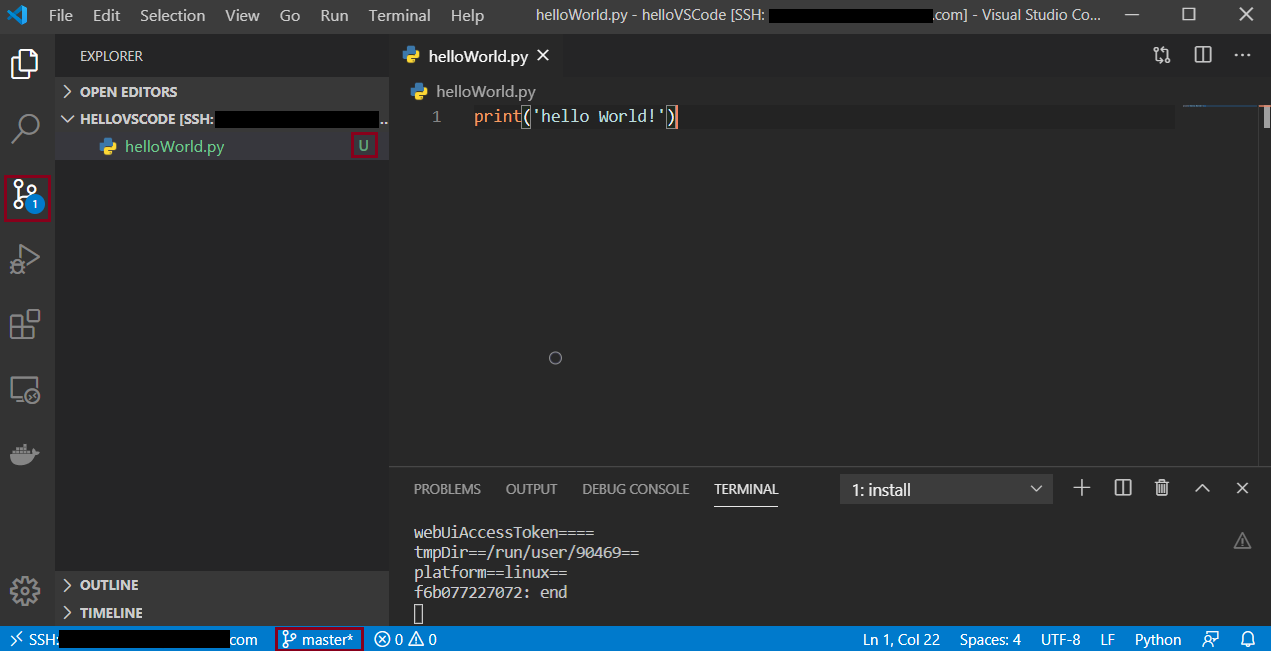Open the Extensions view
1271x651 pixels.
pyautogui.click(x=26, y=324)
